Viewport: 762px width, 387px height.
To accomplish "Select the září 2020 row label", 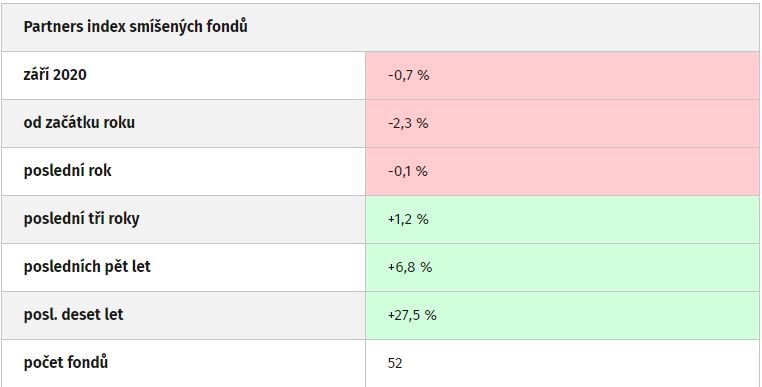I will coord(55,75).
